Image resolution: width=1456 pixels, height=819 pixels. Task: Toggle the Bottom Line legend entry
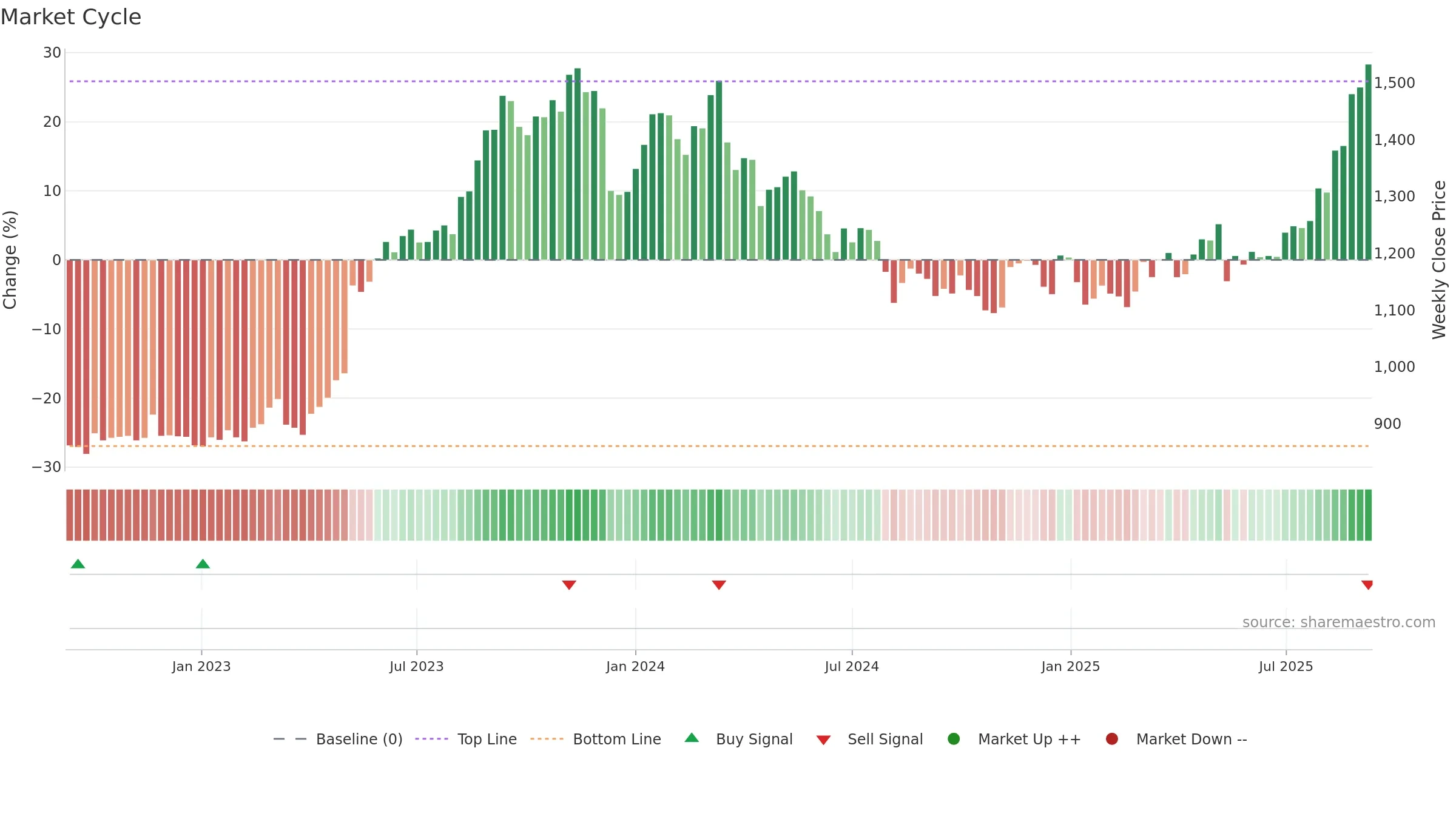click(595, 739)
